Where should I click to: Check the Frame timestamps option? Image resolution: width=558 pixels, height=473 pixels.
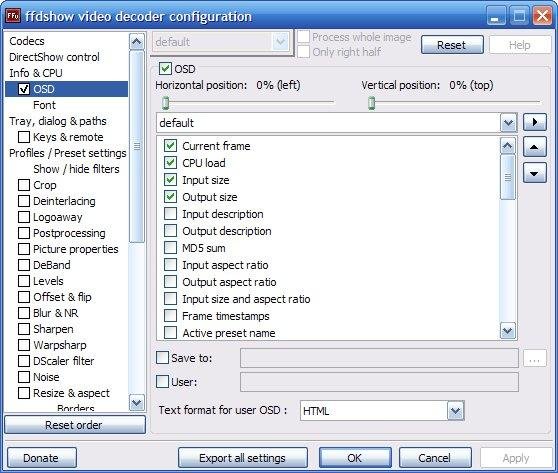point(170,316)
